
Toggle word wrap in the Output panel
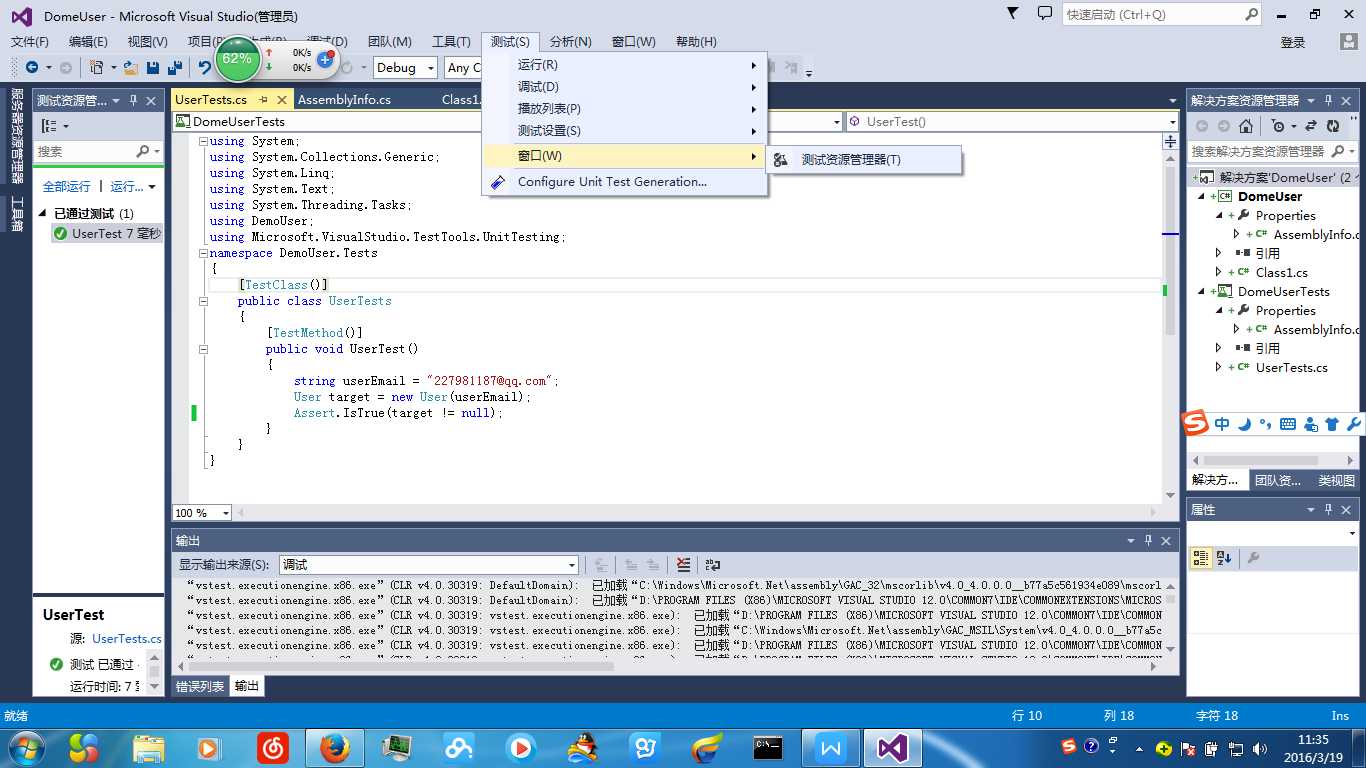tap(713, 565)
